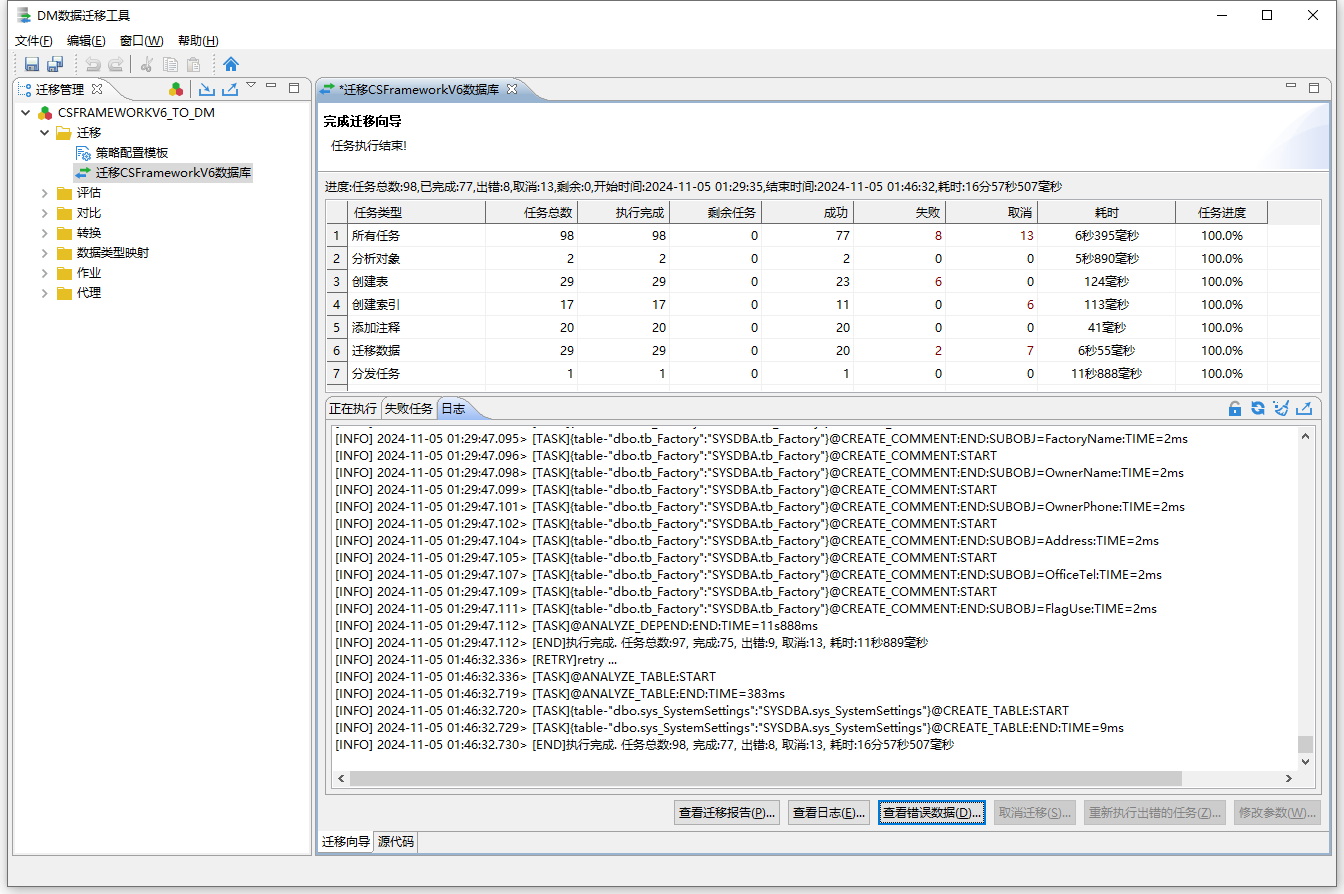
Task: Toggle the scroll lock icon in log panel
Action: pyautogui.click(x=1235, y=408)
